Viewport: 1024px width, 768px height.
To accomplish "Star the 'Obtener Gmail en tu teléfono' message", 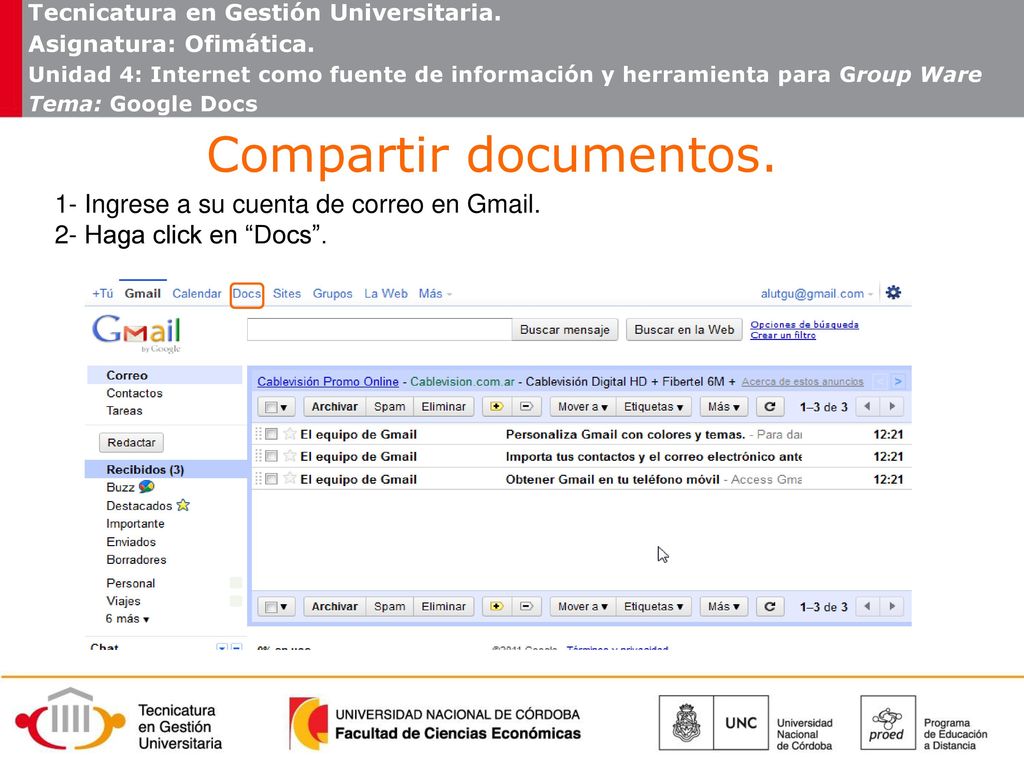I will [x=289, y=479].
